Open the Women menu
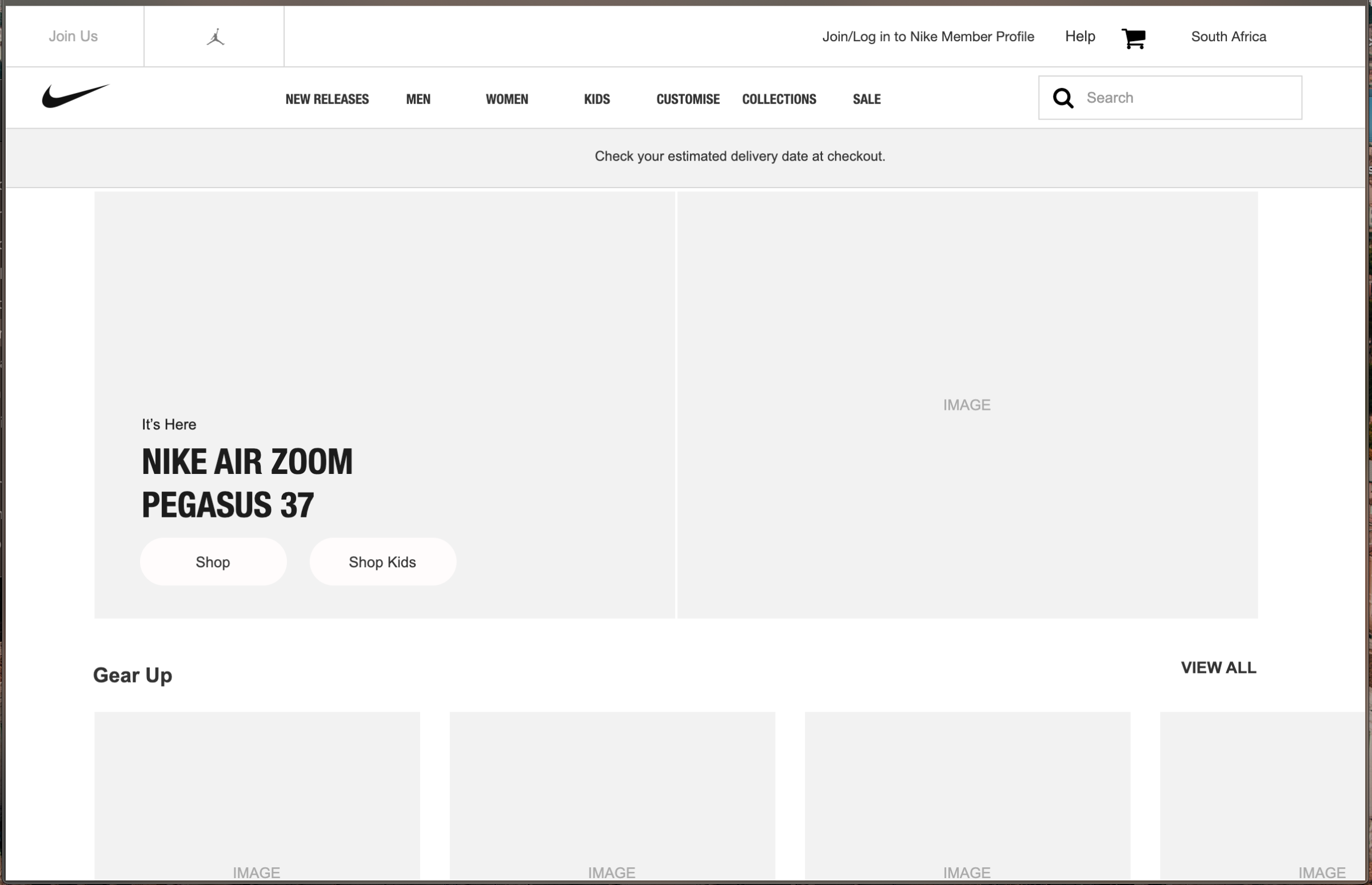This screenshot has width=1372, height=885. pyautogui.click(x=506, y=99)
